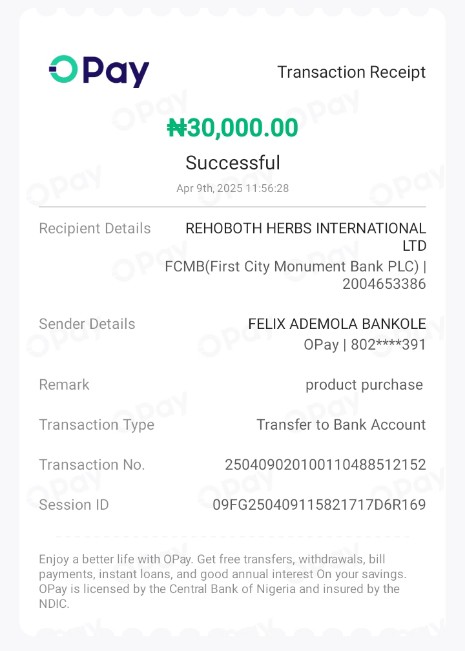Click the Remark label
Screen dimensions: 465x651
click(64, 384)
